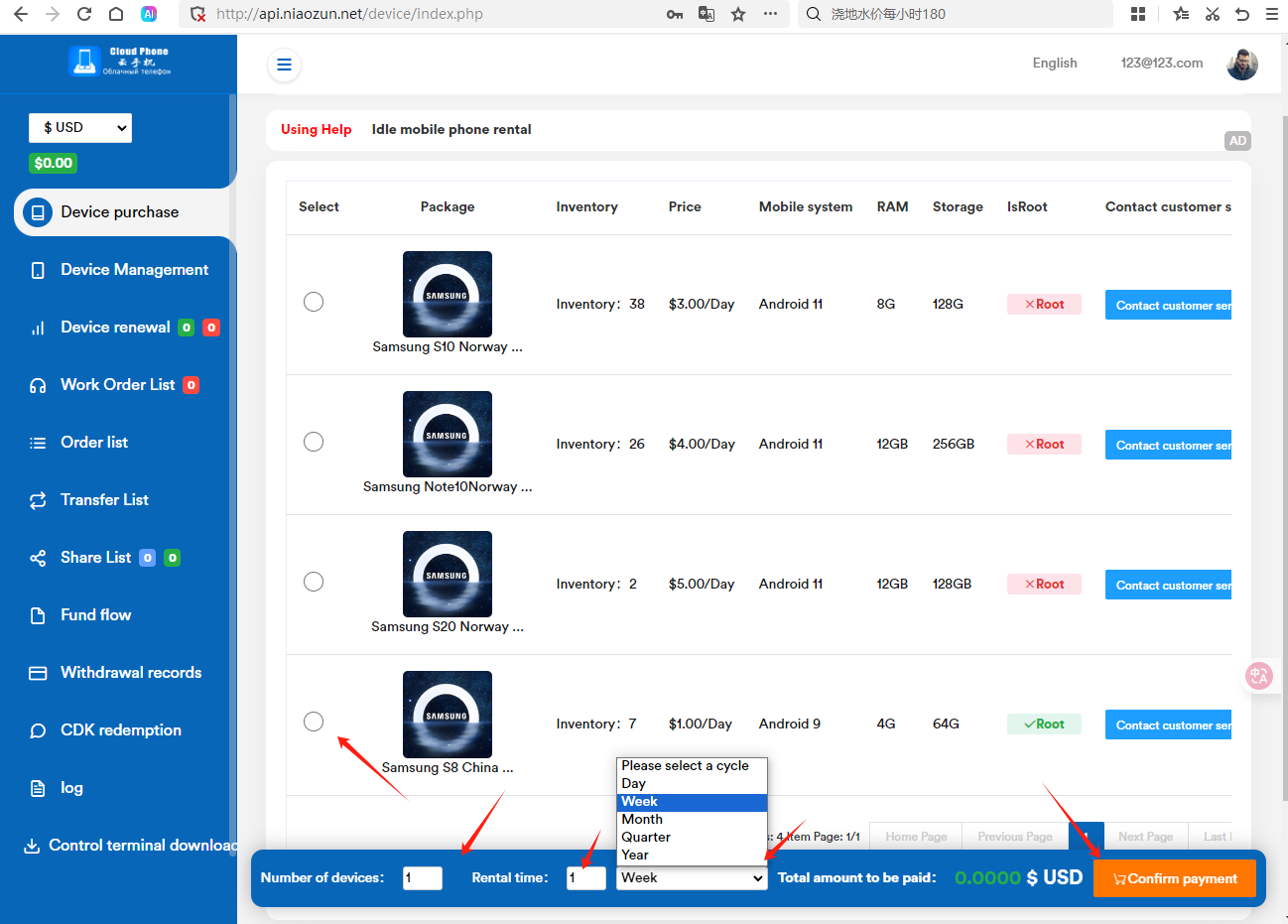The width and height of the screenshot is (1288, 924).
Task: Open the AI assistant icon in the toolbar
Action: 149,14
